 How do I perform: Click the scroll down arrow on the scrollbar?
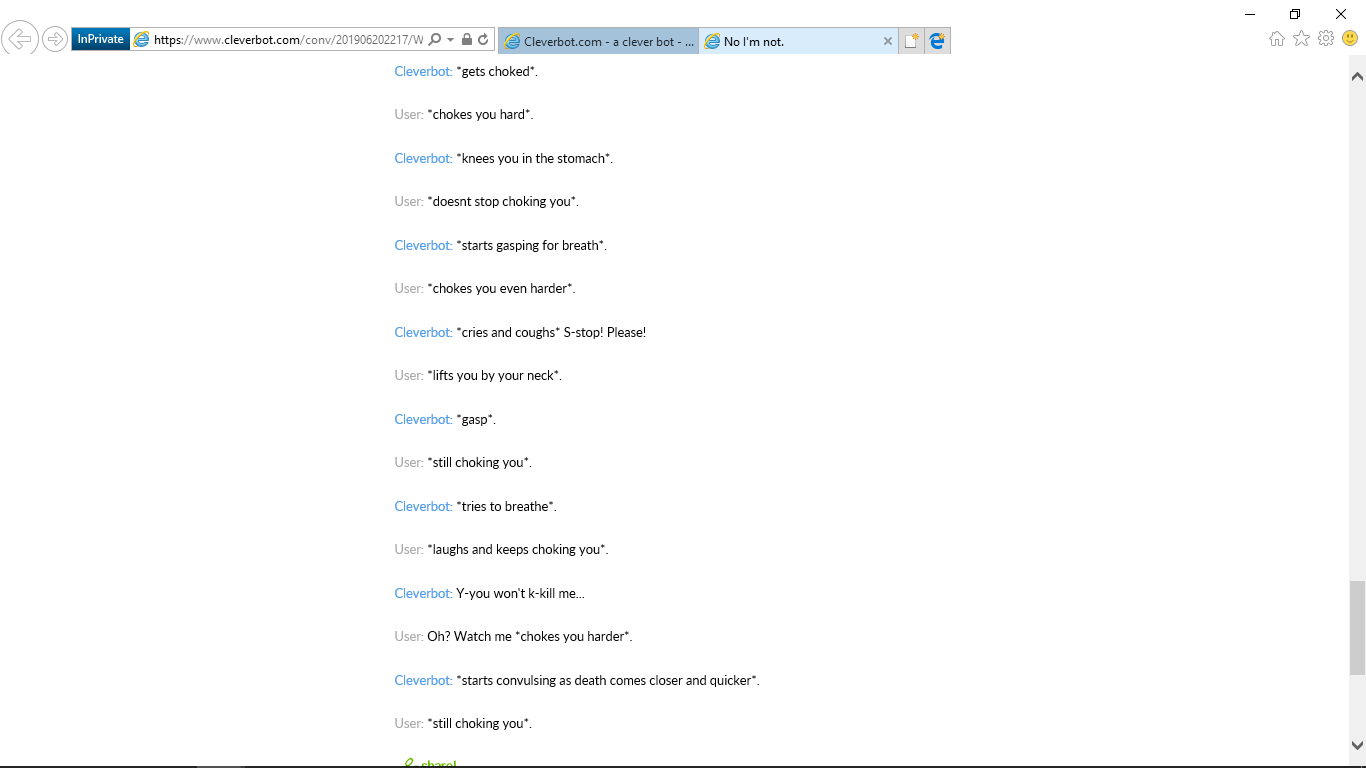[x=1357, y=745]
